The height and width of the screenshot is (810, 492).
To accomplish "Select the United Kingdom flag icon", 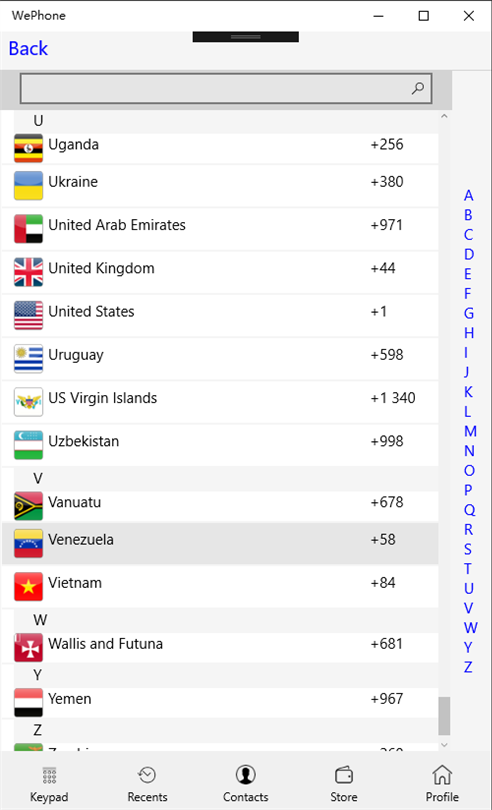I will point(28,272).
